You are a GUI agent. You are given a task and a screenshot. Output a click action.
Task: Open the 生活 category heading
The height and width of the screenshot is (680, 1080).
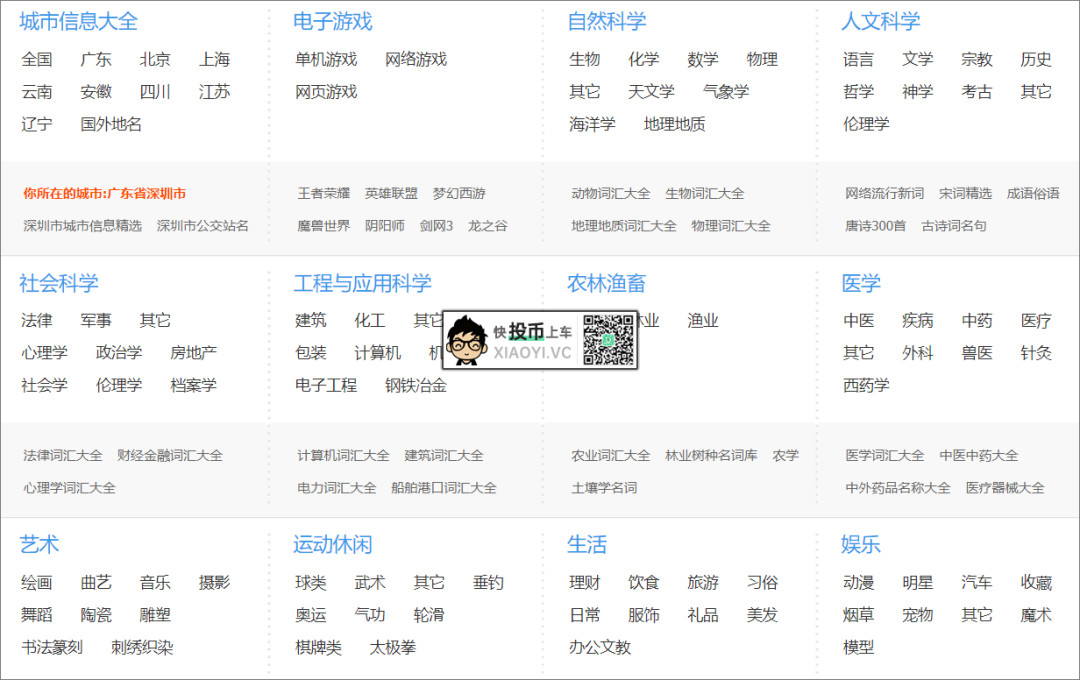coord(587,544)
